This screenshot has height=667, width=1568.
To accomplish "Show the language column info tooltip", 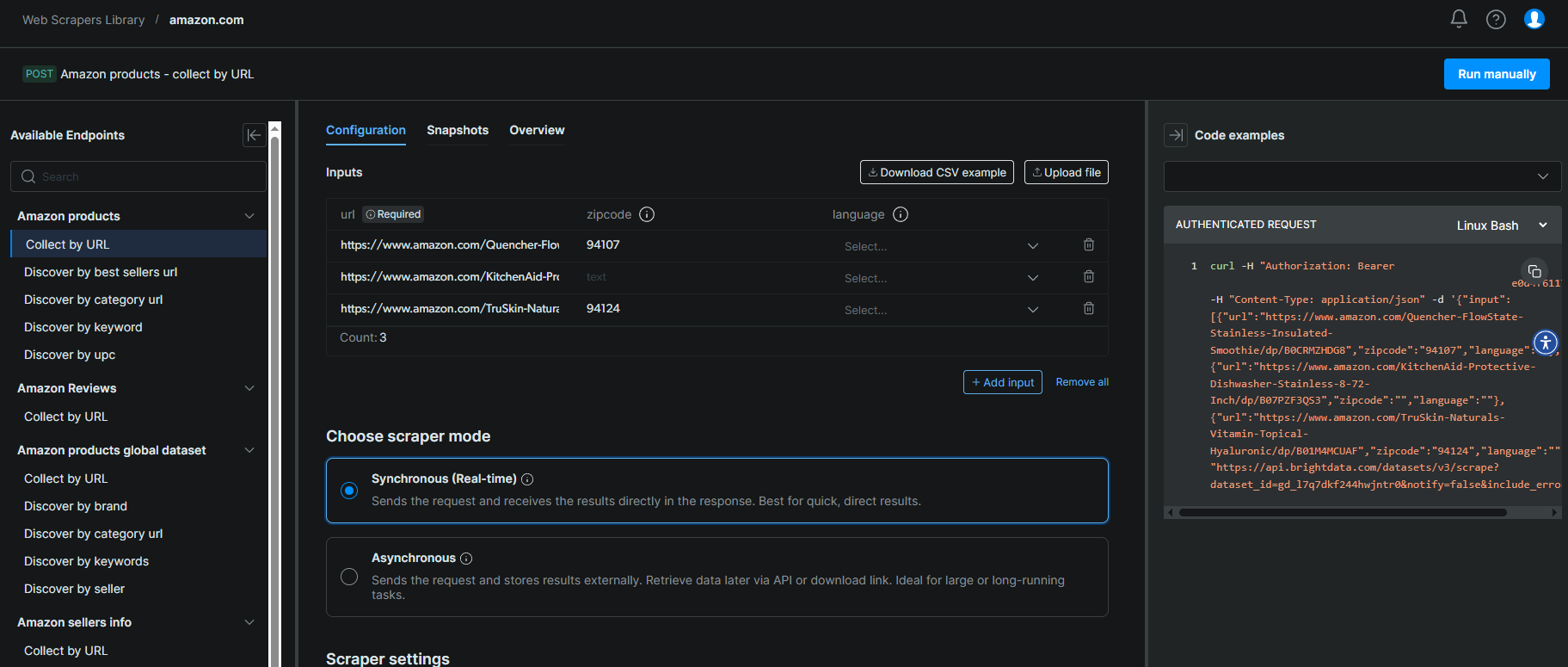I will pos(901,214).
